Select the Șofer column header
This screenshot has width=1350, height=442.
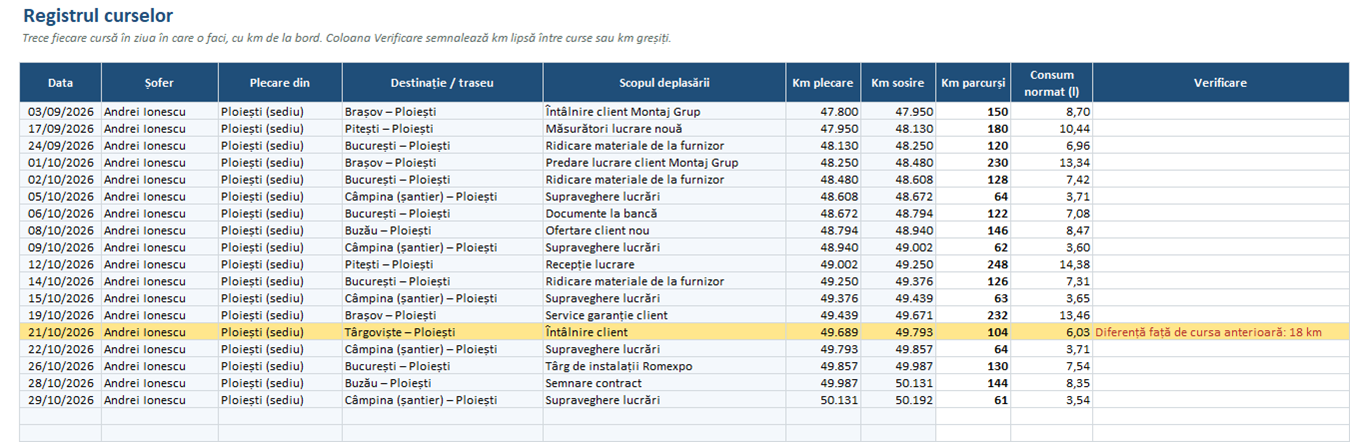[x=159, y=83]
